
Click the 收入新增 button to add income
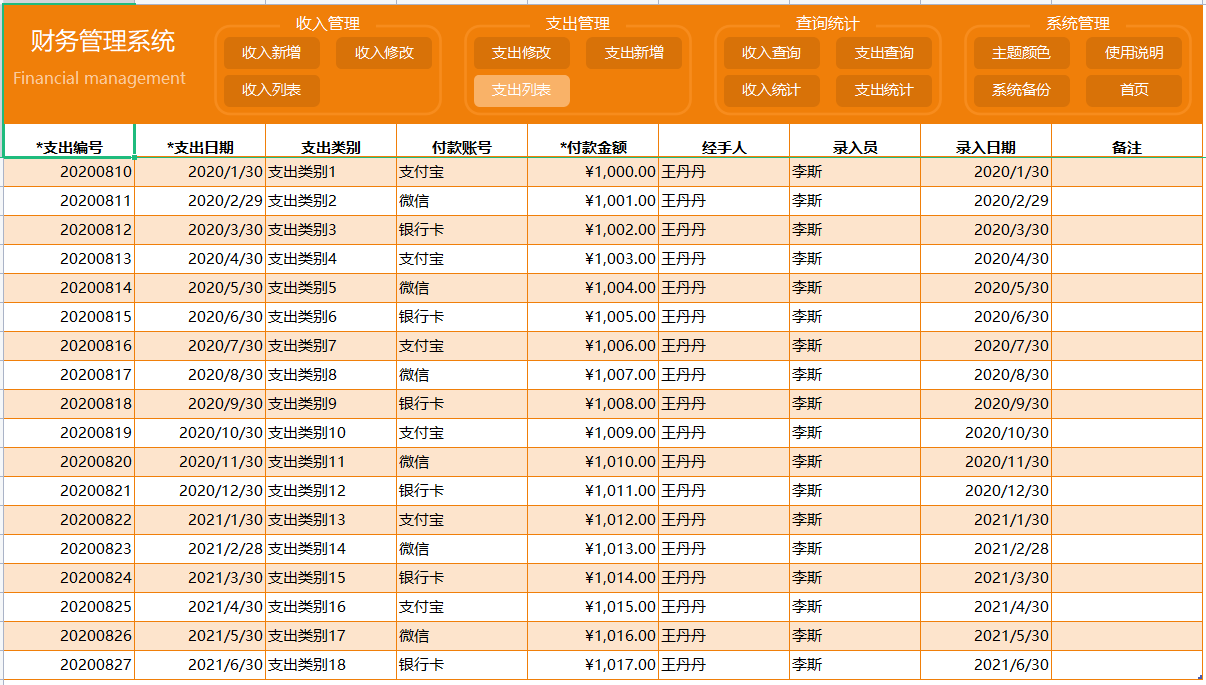[268, 53]
